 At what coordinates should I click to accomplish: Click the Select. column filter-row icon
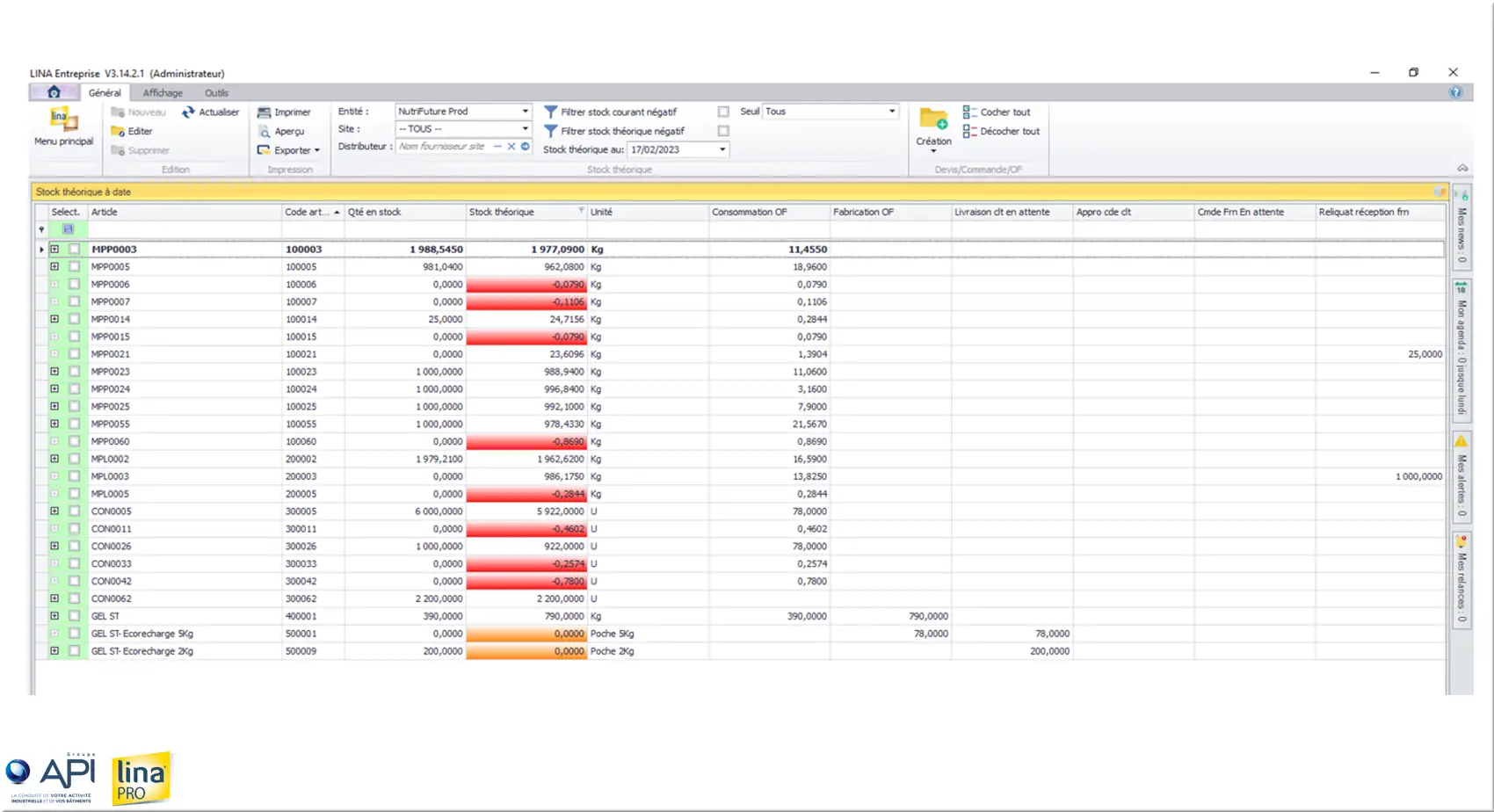point(68,229)
